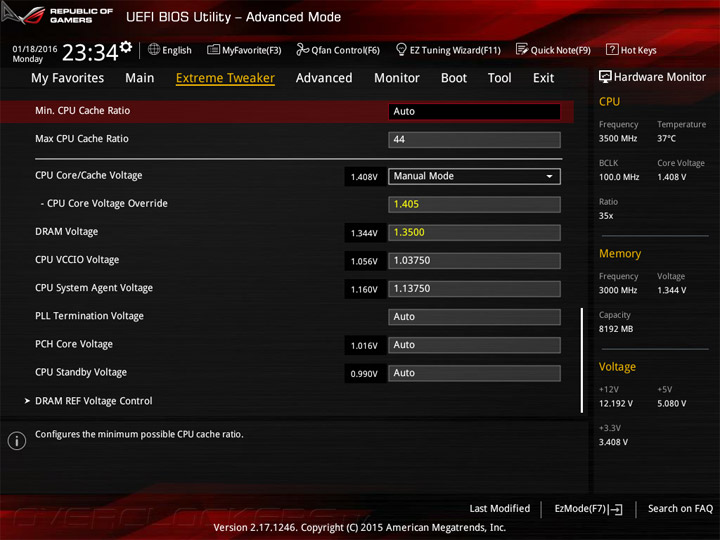Click the Manual Mode dropdown arrow
Screen dimensions: 720x540
pyautogui.click(x=549, y=176)
